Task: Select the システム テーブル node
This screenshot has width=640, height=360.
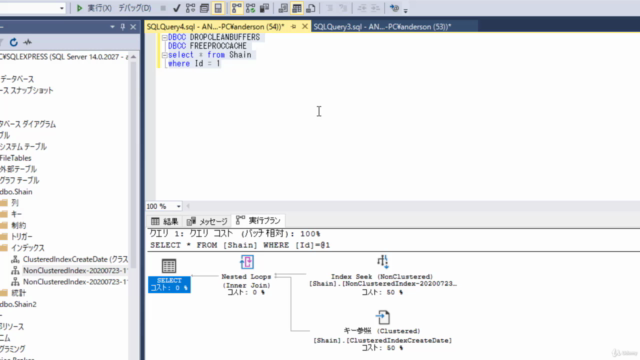Action: pyautogui.click(x=23, y=147)
